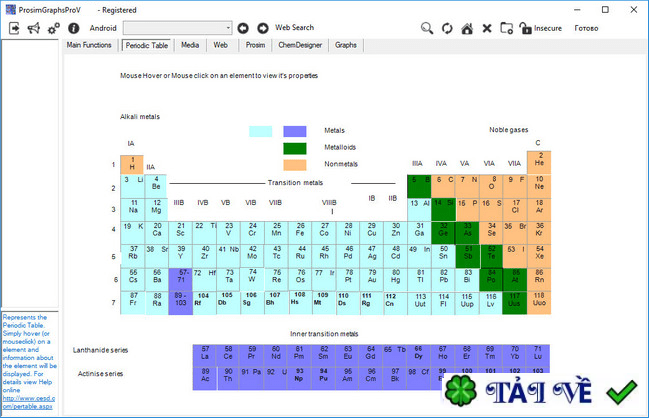Open the ChemDesigner tab

point(300,45)
